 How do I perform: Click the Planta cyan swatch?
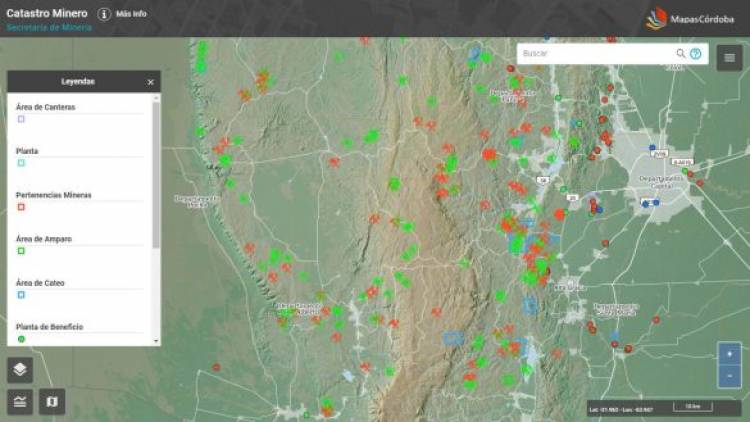point(21,163)
